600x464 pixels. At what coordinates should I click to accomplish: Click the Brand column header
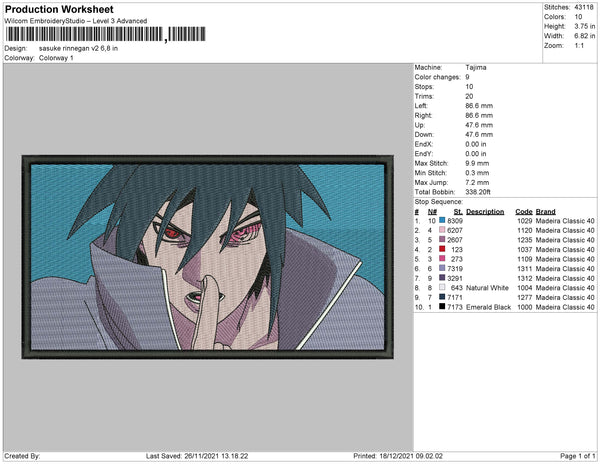[545, 212]
